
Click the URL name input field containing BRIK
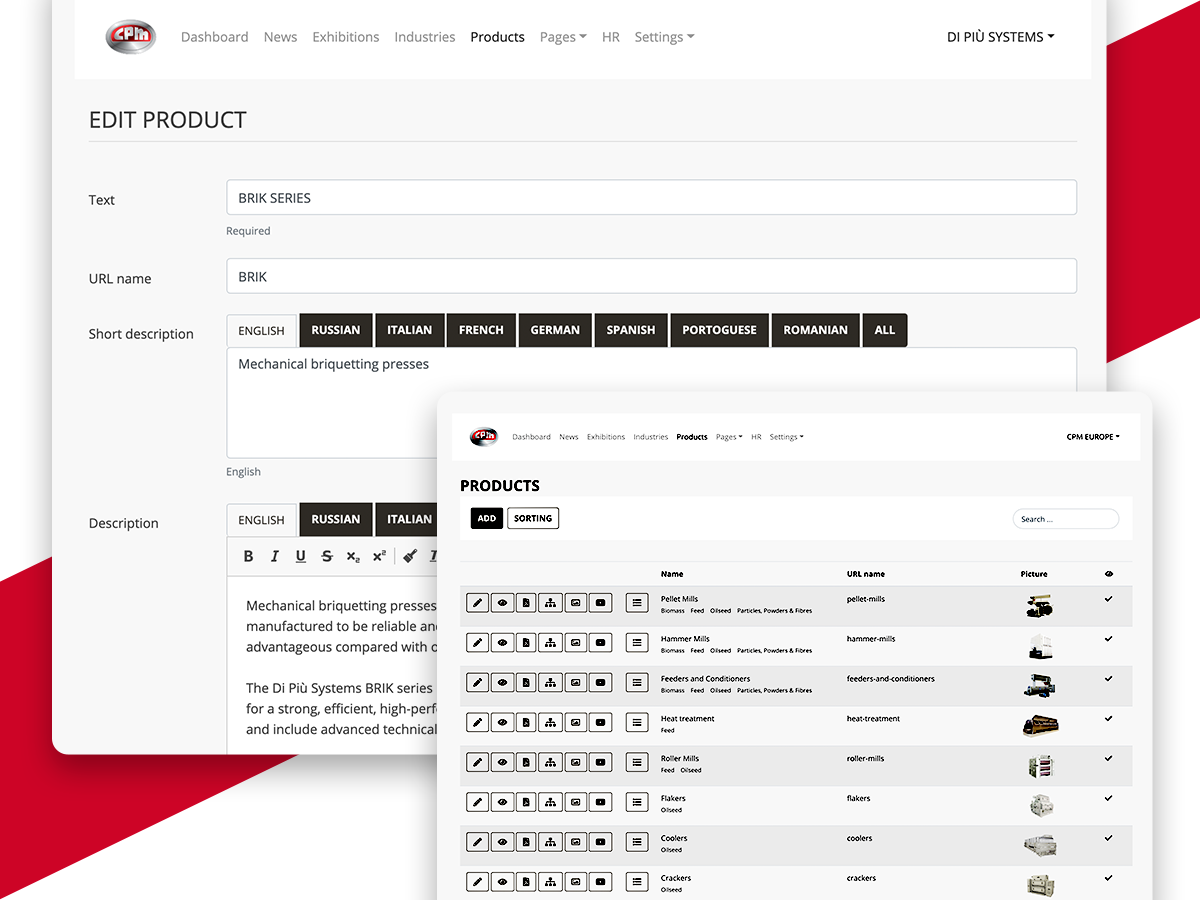click(651, 276)
